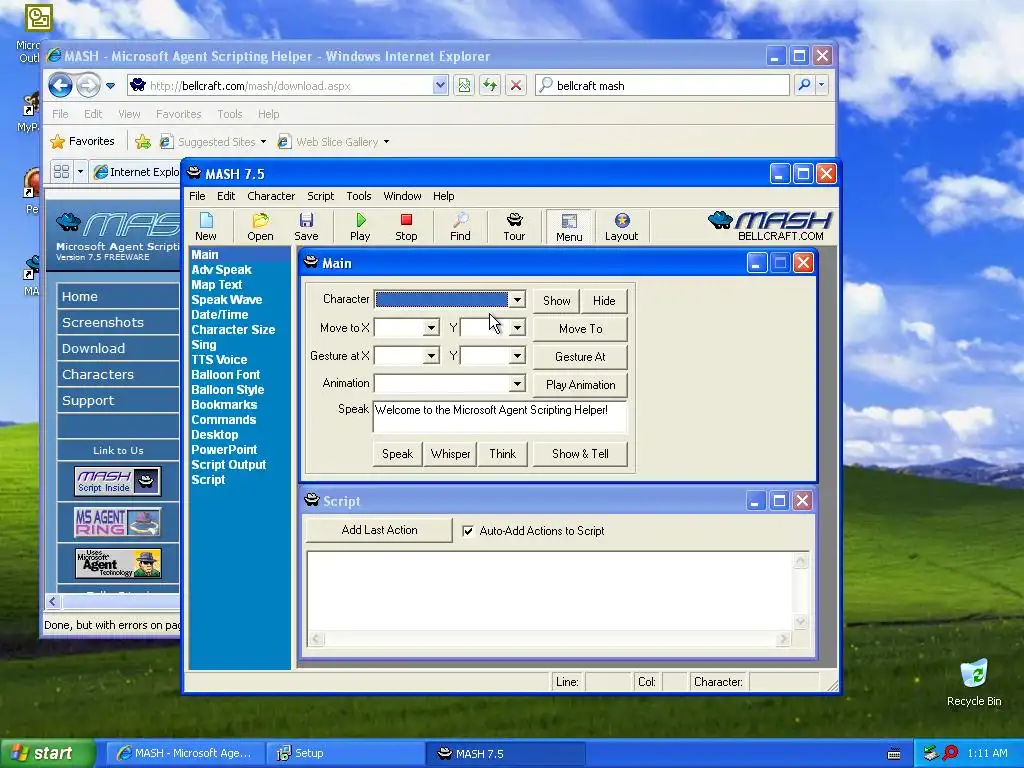The height and width of the screenshot is (768, 1024).
Task: Toggle Auto-Add Actions to Script checkbox
Action: click(468, 531)
